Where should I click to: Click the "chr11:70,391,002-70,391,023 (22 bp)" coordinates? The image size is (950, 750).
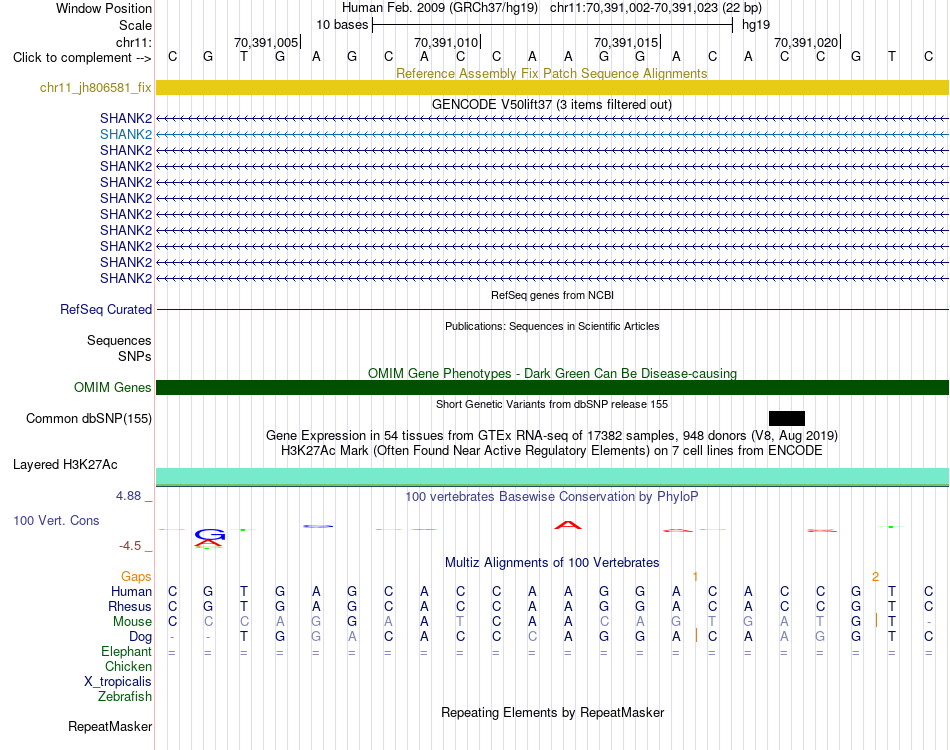click(x=656, y=8)
